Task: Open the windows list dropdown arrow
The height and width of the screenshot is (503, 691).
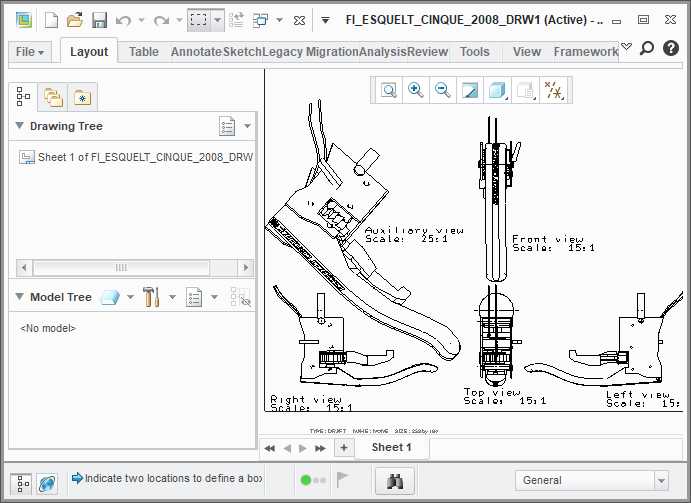Action: coord(279,20)
